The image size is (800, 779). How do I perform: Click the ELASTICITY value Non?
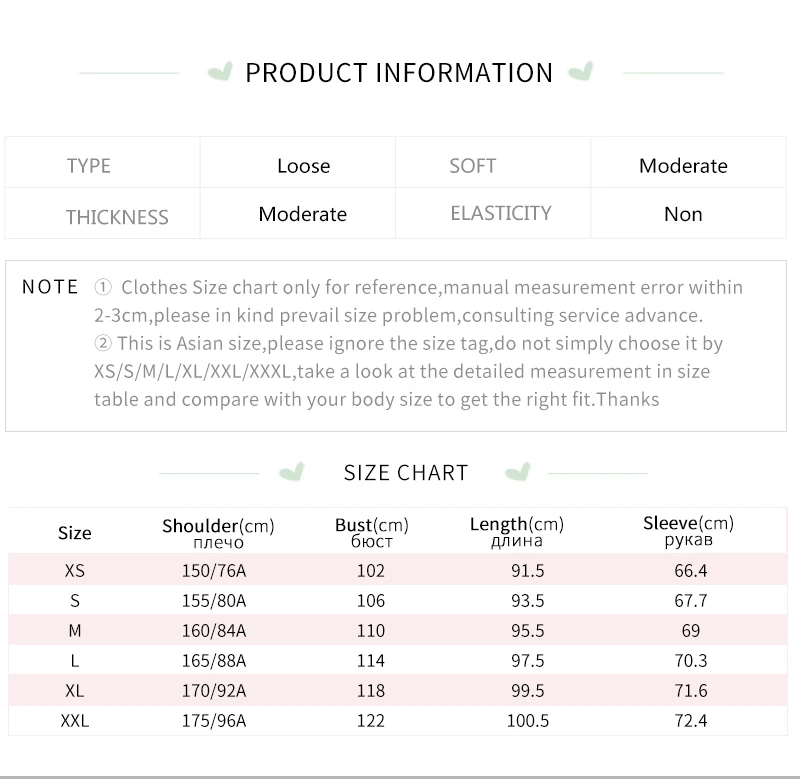click(x=683, y=214)
